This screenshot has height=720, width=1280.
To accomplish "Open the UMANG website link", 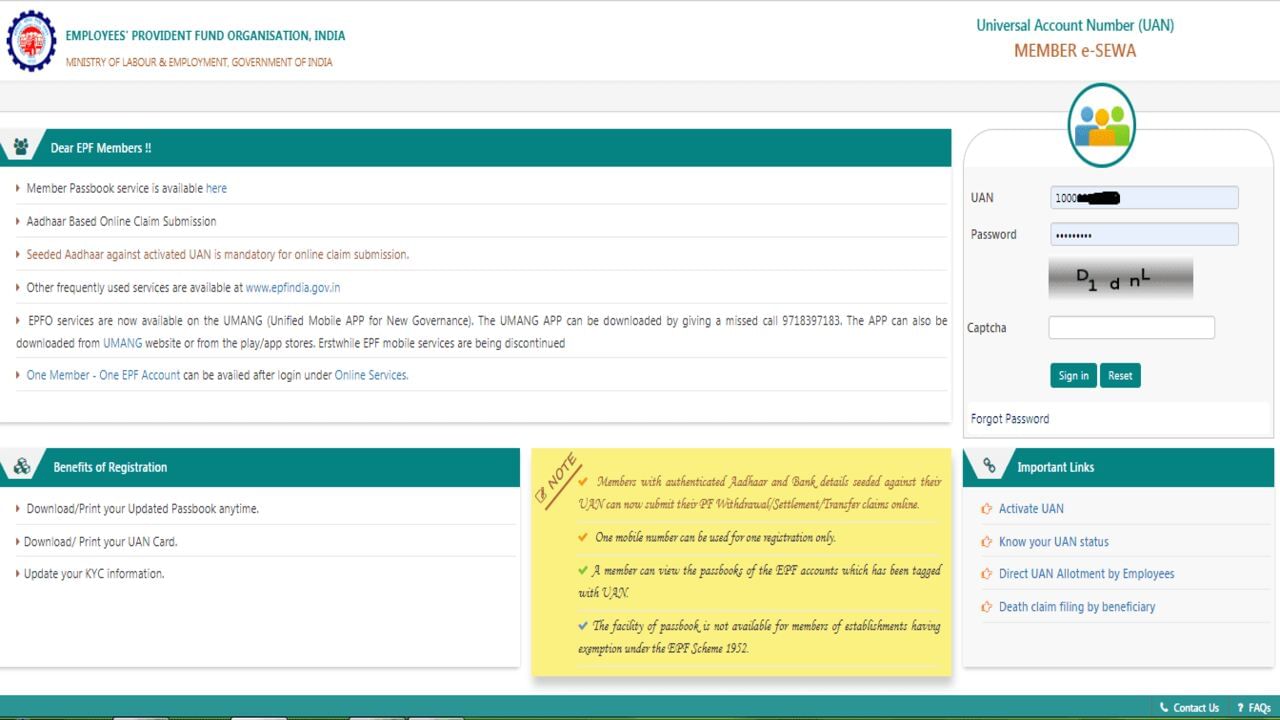I will (x=123, y=343).
